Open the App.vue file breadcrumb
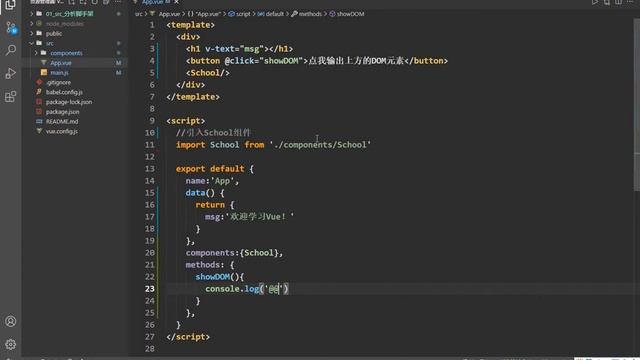Image resolution: width=640 pixels, height=360 pixels. (x=169, y=14)
